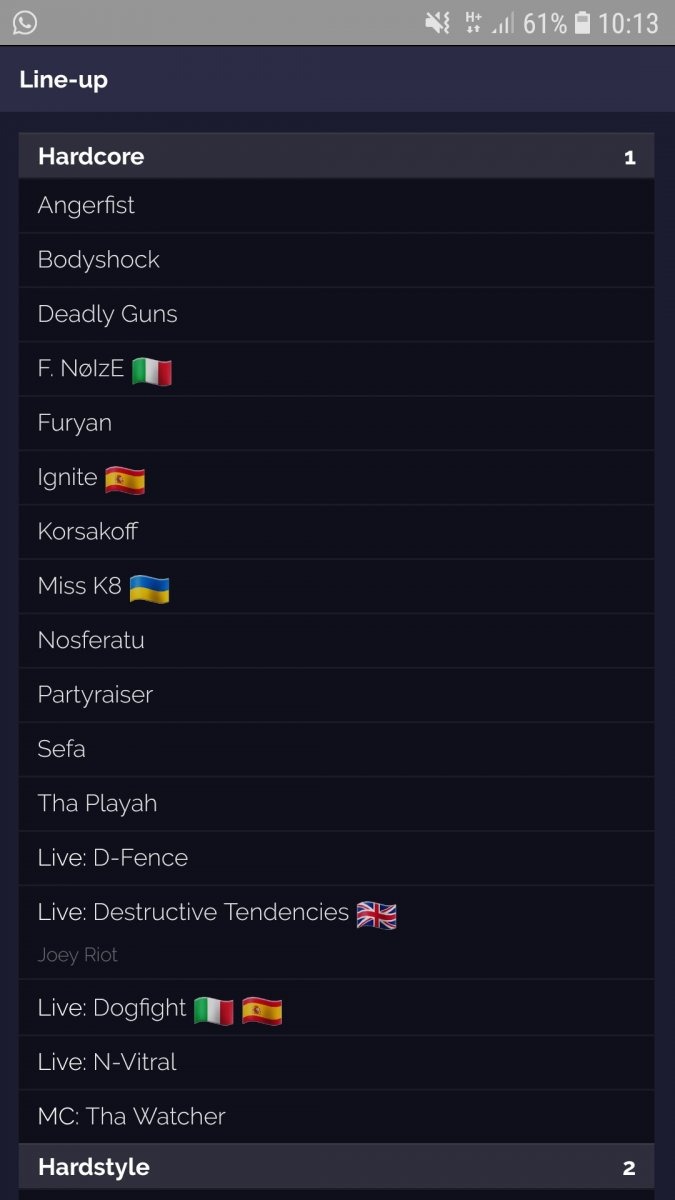This screenshot has width=675, height=1200.
Task: Tap the Line-up page title
Action: click(x=63, y=79)
